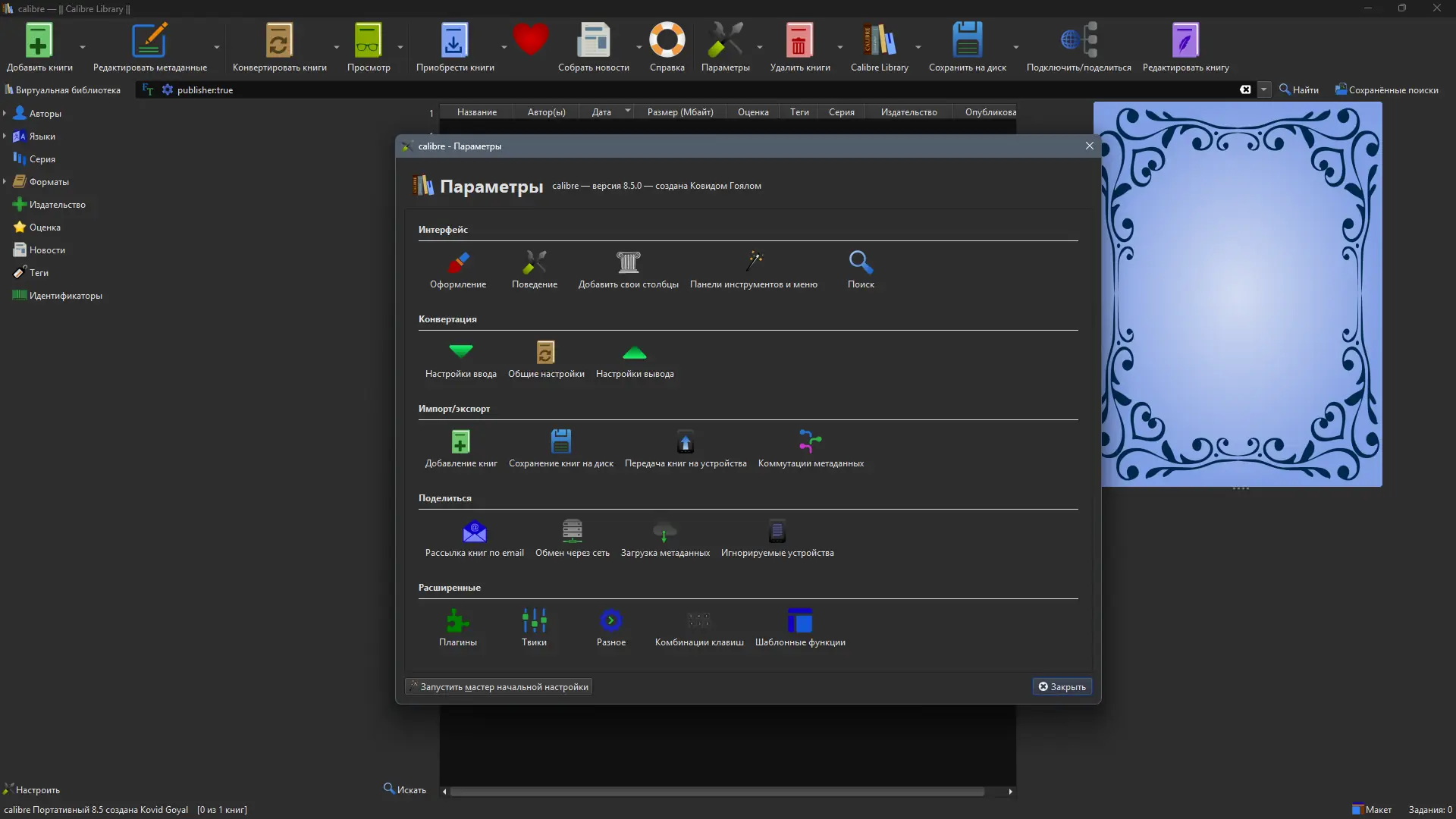Open dropdown arrow next to Добавить книги
The height and width of the screenshot is (819, 1456).
coord(83,47)
